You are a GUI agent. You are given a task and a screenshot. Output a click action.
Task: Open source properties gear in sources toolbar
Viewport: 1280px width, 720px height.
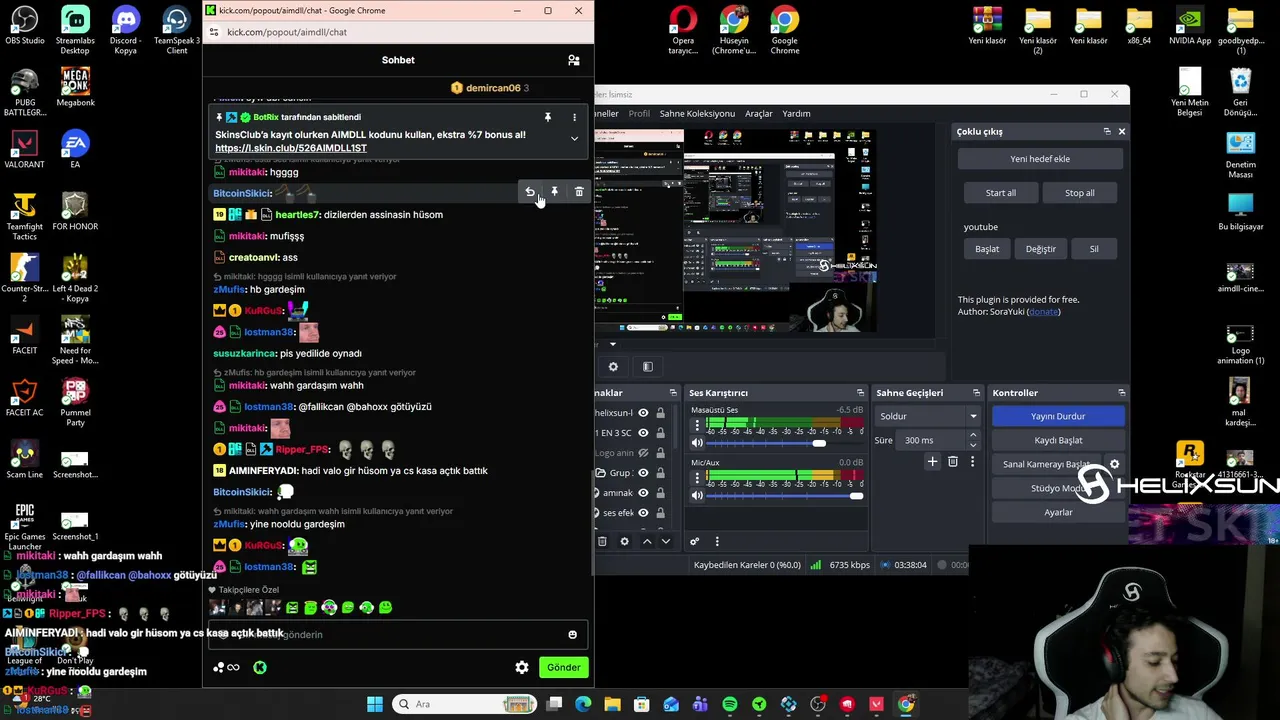625,542
